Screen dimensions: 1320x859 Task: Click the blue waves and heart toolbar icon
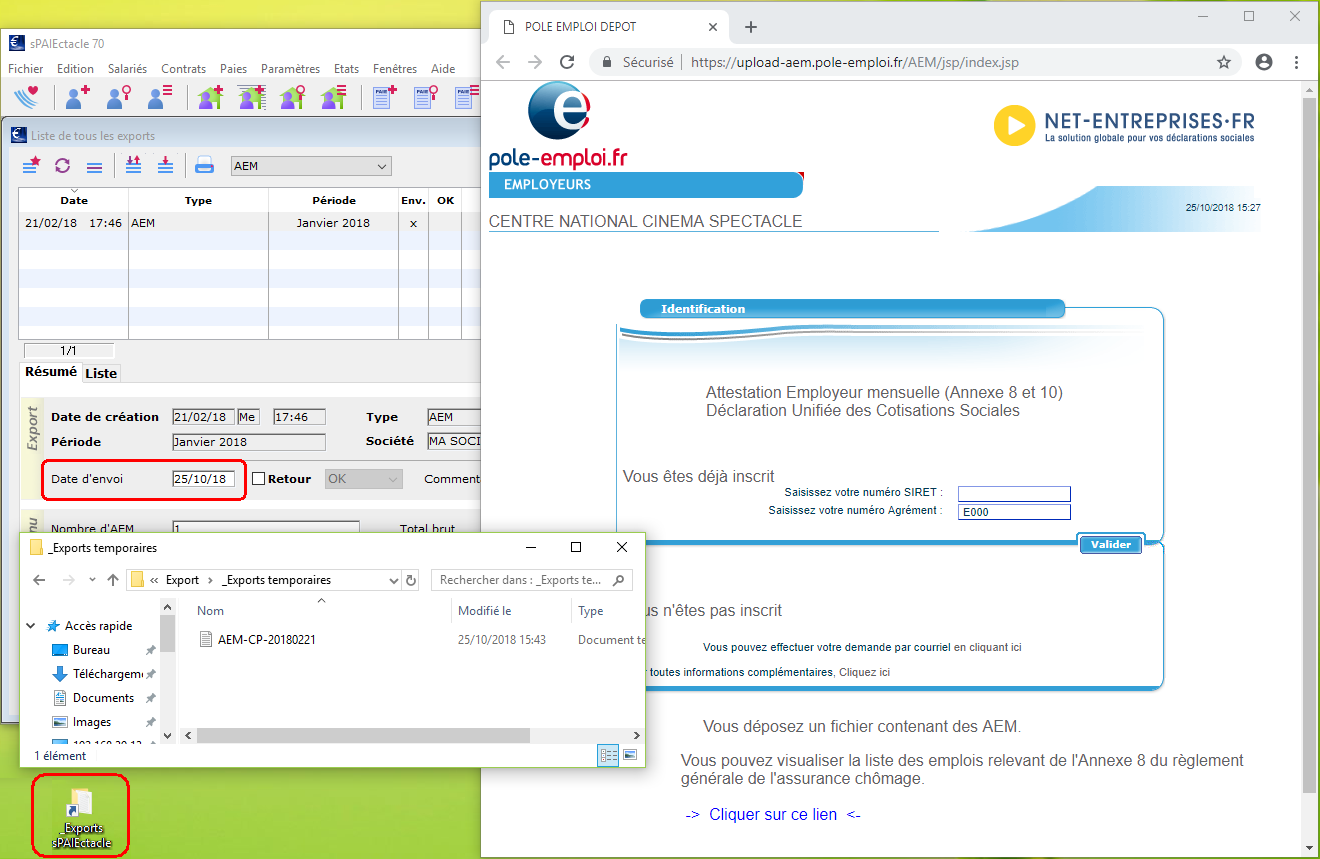click(28, 97)
